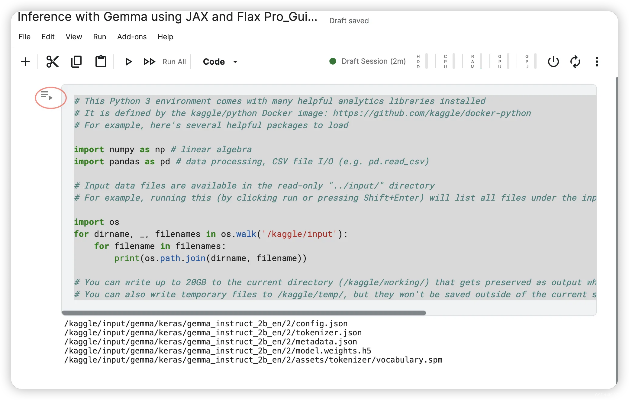
Task: Click the circled run button beside the cell
Action: coord(47,96)
